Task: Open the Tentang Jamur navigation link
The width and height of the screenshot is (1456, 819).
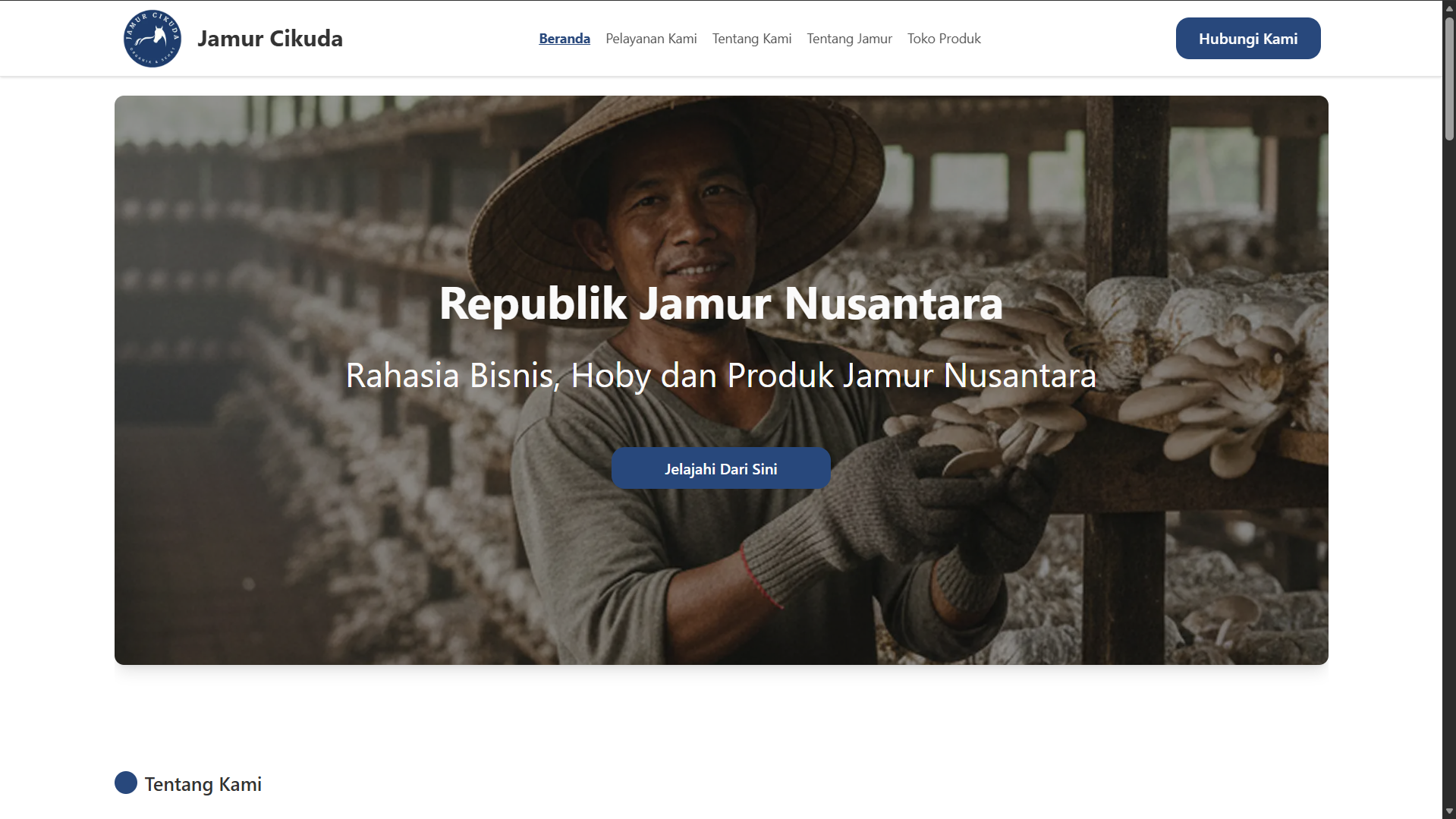Action: coord(849,38)
